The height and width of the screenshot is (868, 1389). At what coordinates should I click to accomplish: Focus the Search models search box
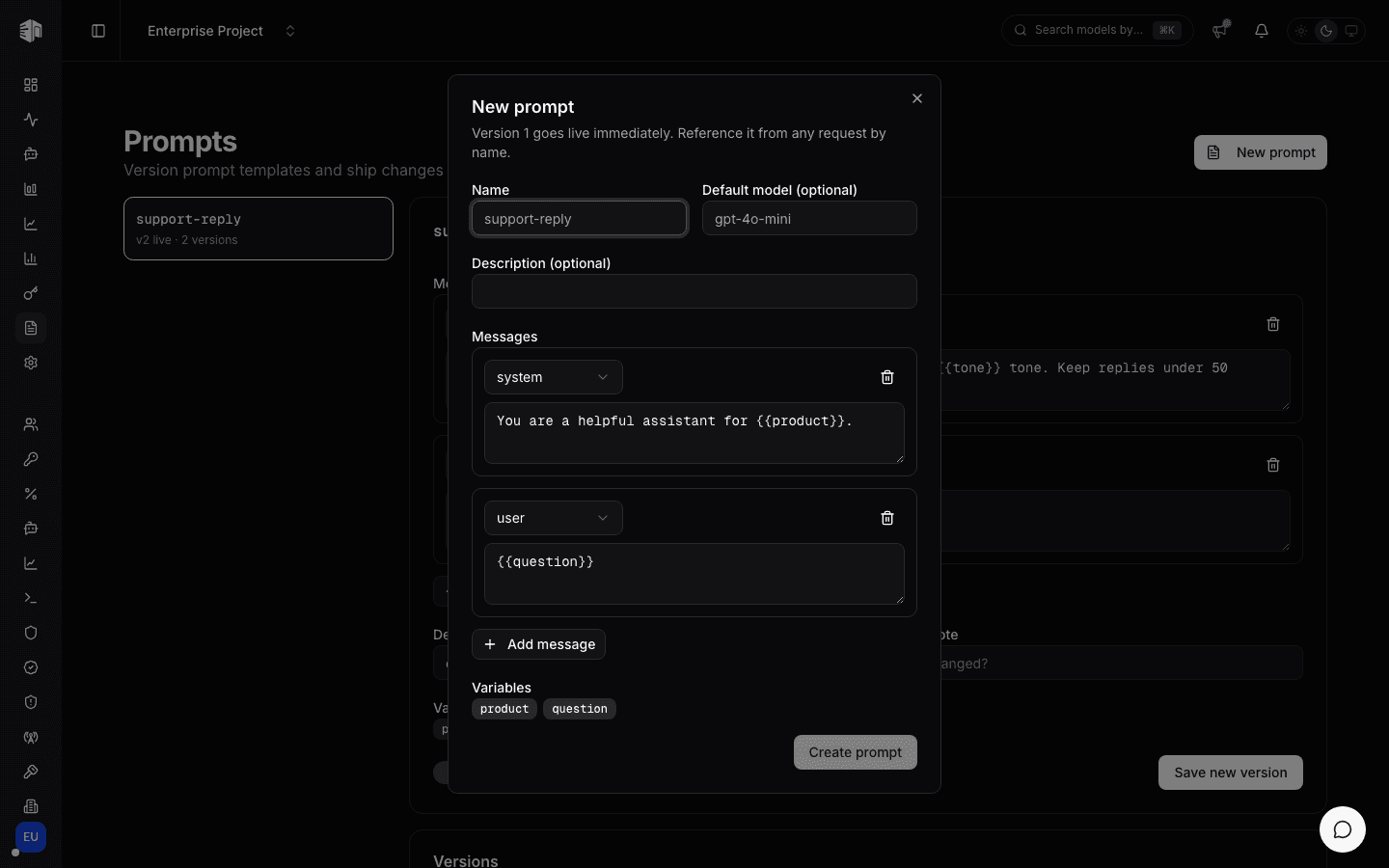pyautogui.click(x=1098, y=30)
